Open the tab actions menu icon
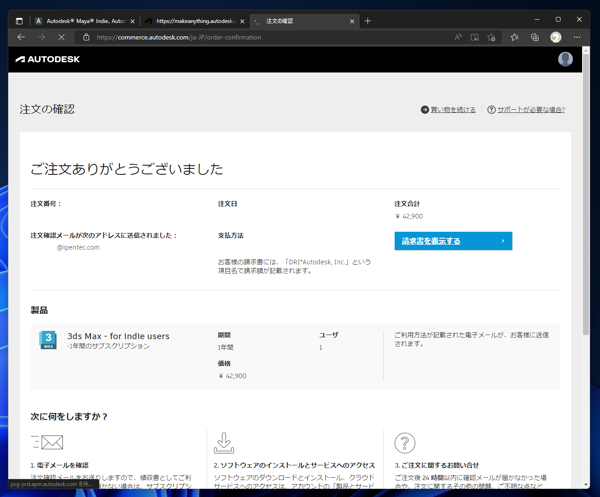Screen dimensions: 600x497 pos(19,21)
